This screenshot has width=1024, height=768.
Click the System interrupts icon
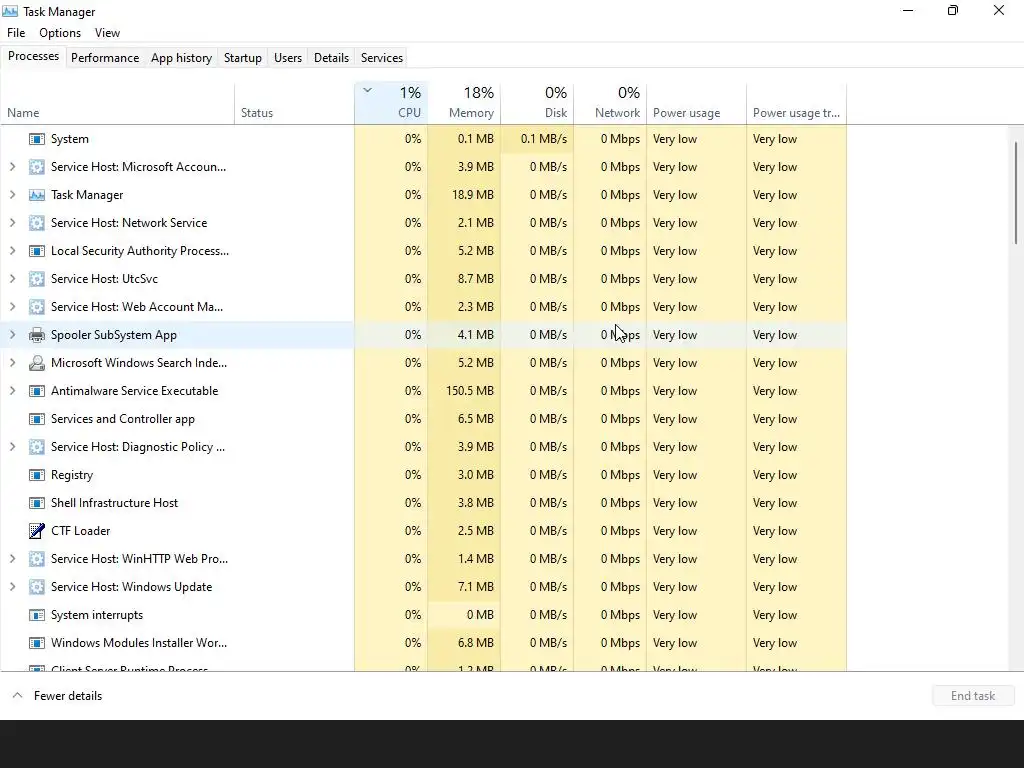click(37, 615)
